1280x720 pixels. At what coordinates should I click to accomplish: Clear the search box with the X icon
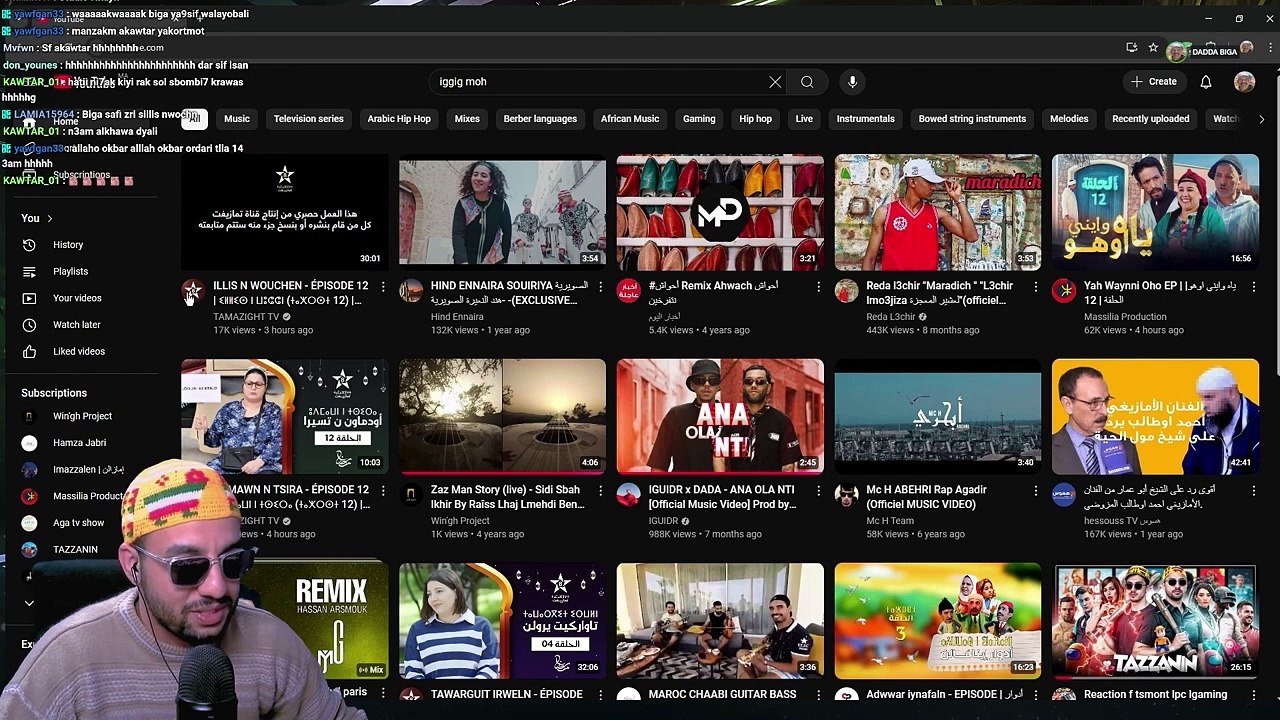pyautogui.click(x=775, y=82)
